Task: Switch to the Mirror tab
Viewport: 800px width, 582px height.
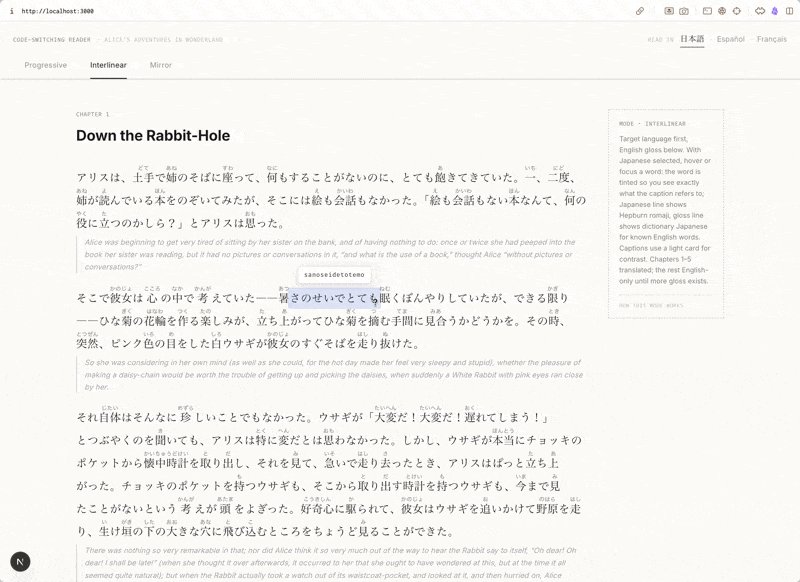Action: click(x=161, y=65)
